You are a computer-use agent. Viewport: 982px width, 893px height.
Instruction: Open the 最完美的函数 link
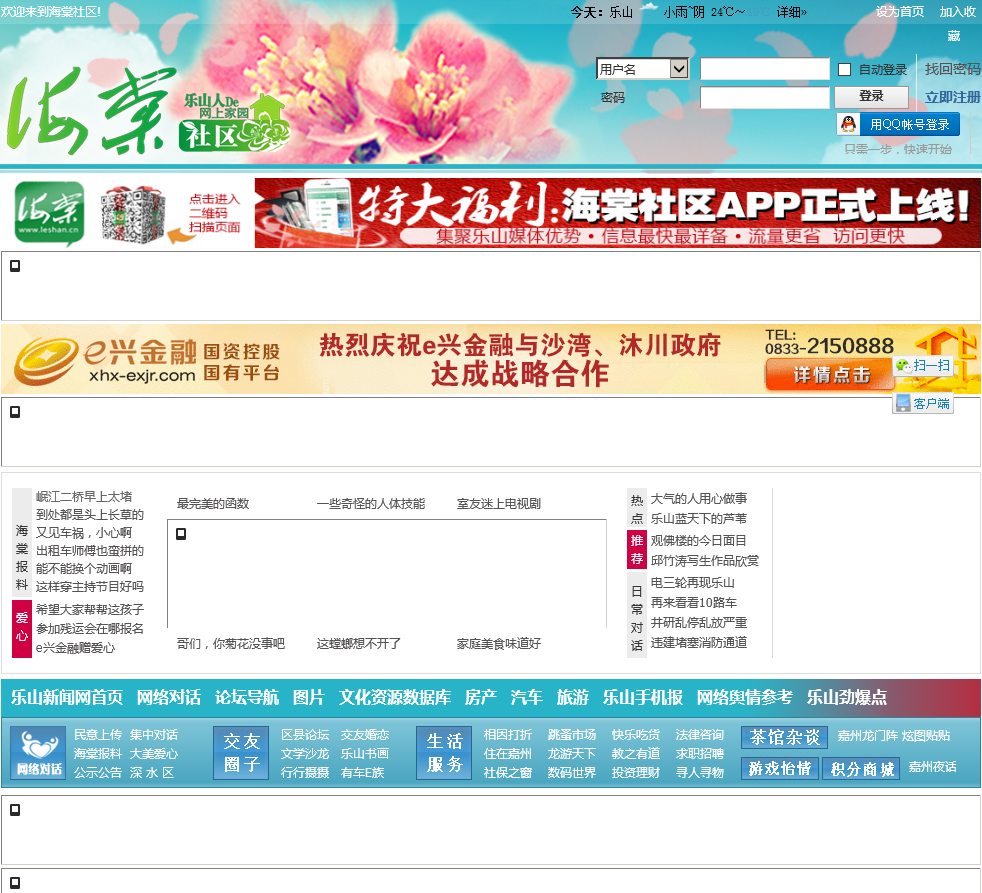pos(213,503)
